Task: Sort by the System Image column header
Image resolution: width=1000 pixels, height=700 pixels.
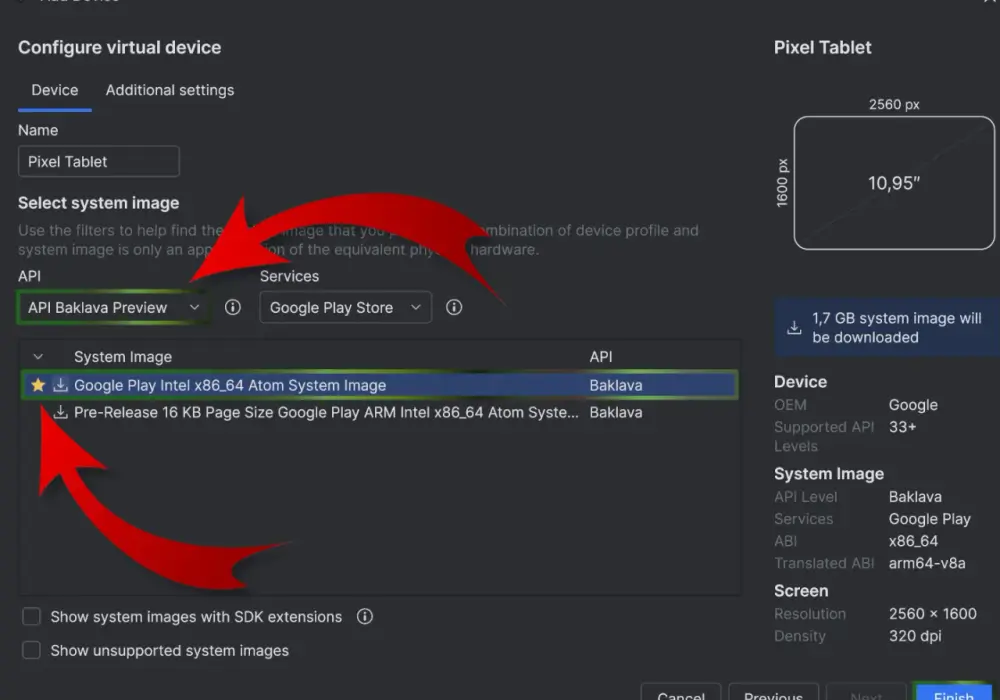Action: pos(123,357)
